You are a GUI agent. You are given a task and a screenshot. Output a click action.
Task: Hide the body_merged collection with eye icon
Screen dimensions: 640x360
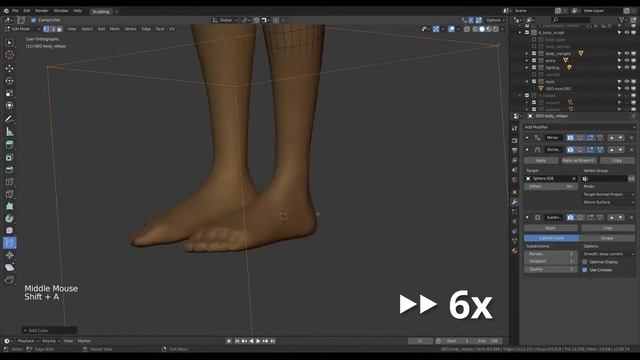pos(627,53)
